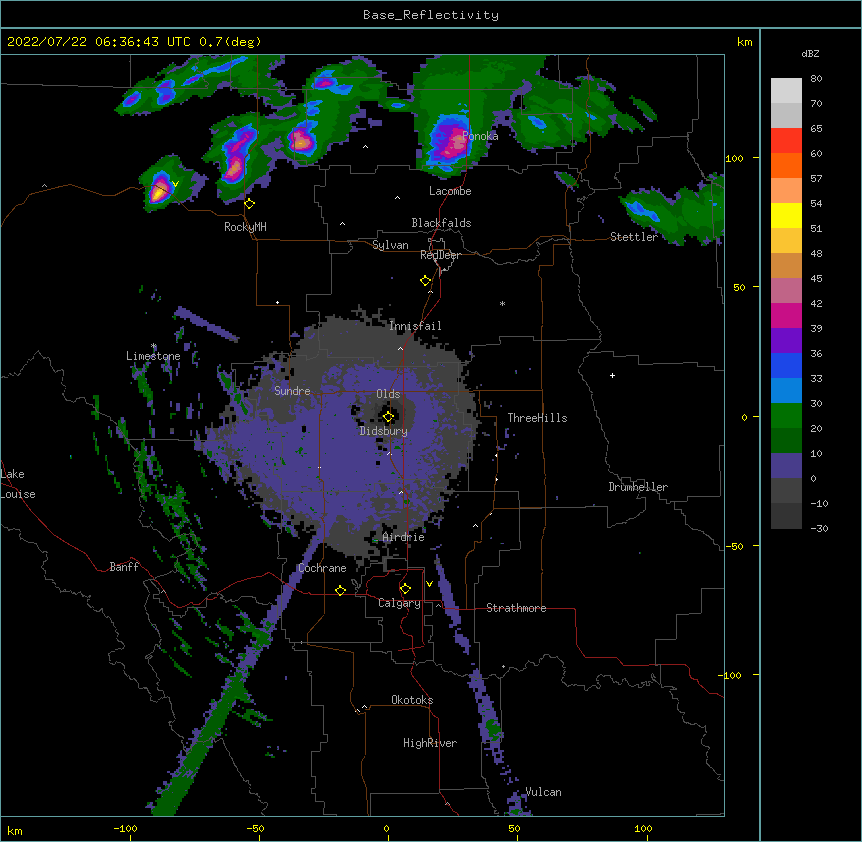Viewport: 862px width, 842px height.
Task: Click the HighRiver town label
Action: point(430,743)
